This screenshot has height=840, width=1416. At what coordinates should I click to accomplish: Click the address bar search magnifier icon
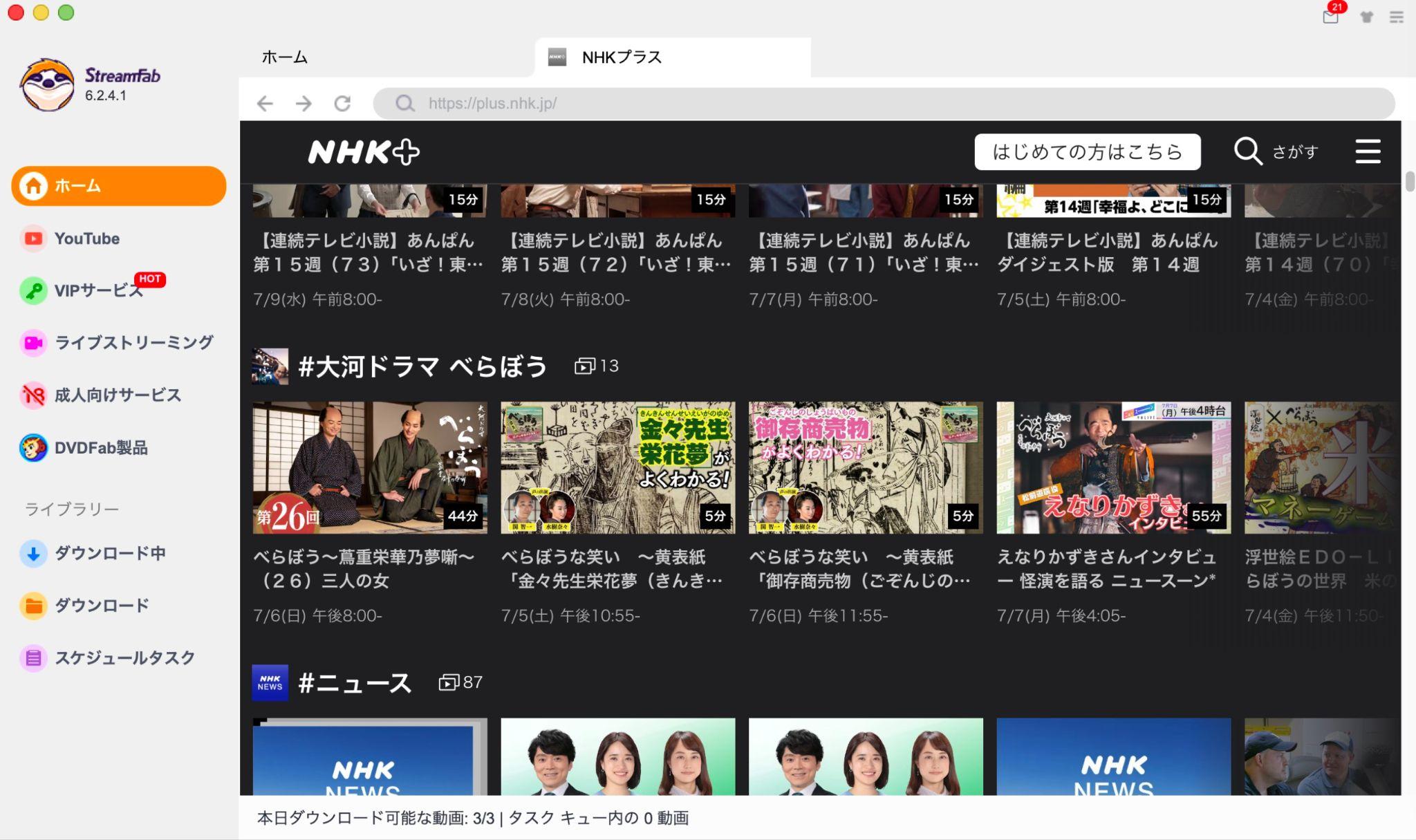point(405,104)
